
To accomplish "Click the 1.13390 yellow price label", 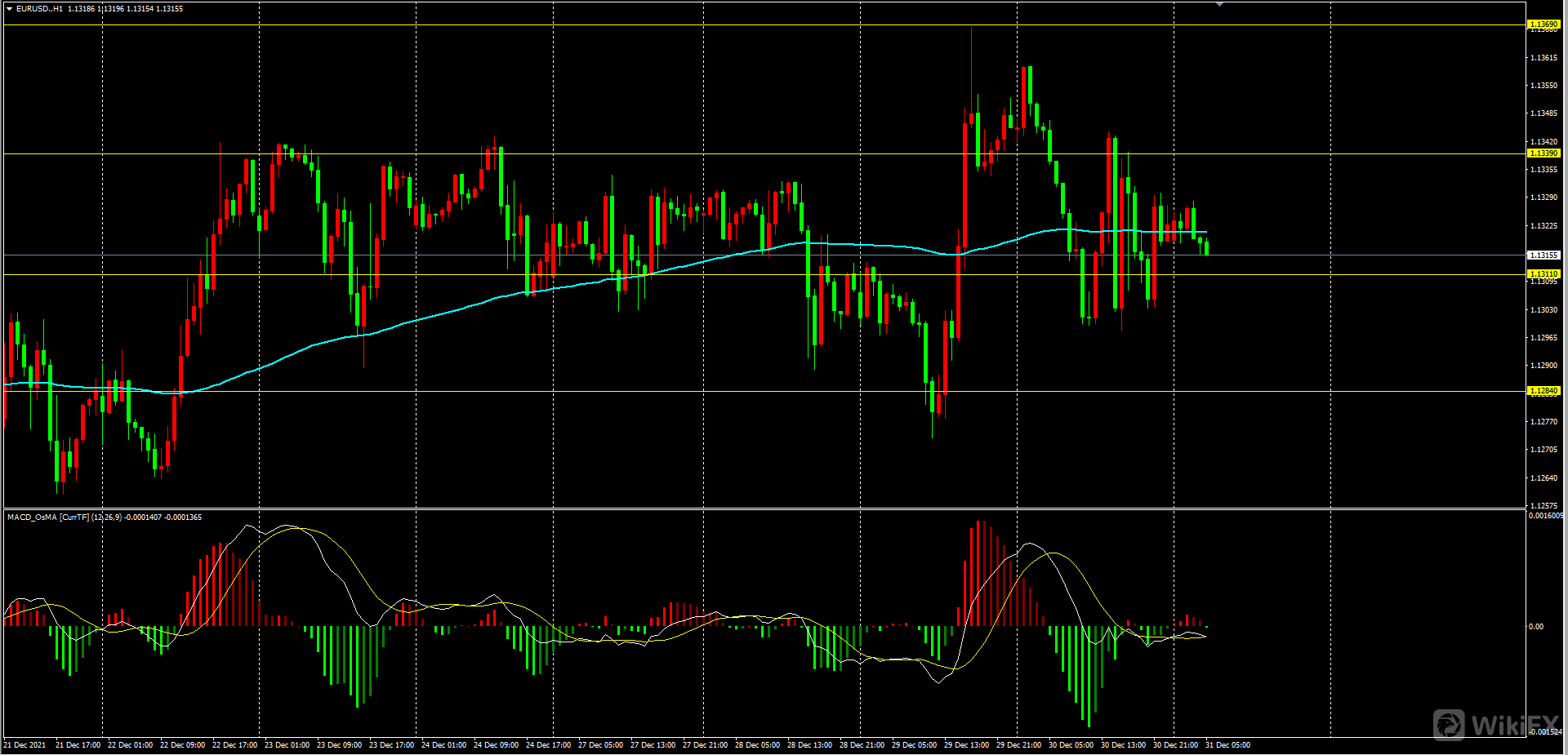I will pyautogui.click(x=1543, y=153).
